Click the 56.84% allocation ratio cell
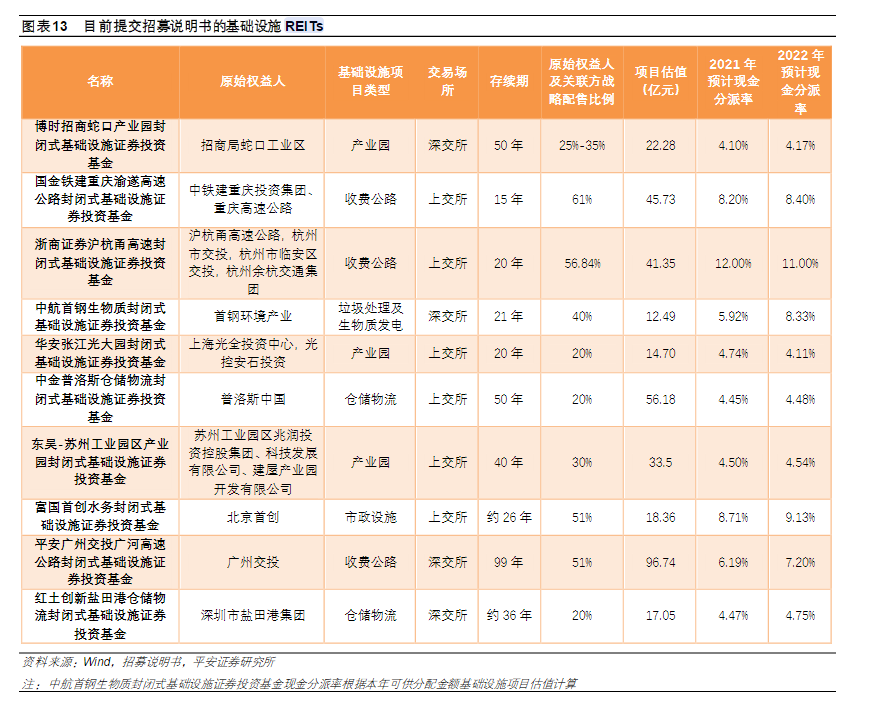The height and width of the screenshot is (707, 874). tap(582, 263)
